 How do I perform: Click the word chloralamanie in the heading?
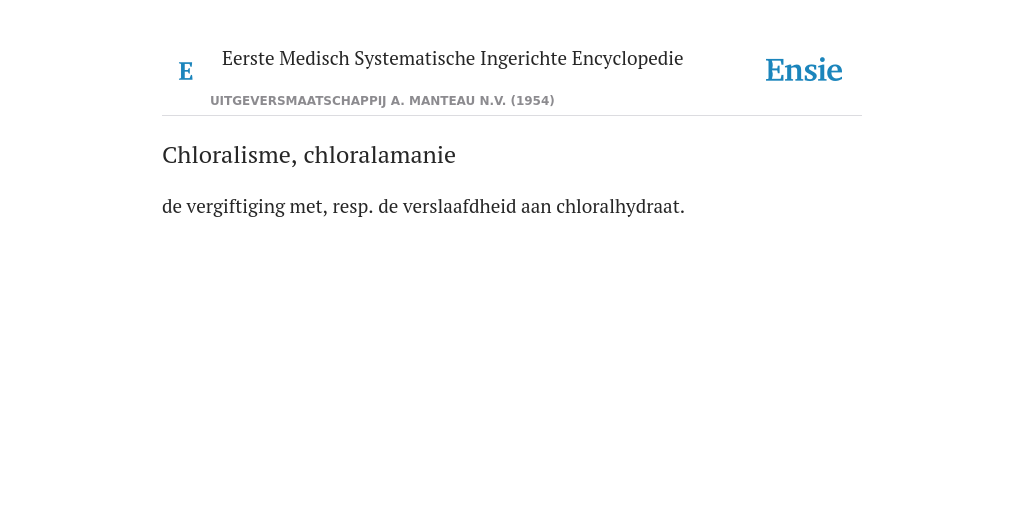point(379,155)
